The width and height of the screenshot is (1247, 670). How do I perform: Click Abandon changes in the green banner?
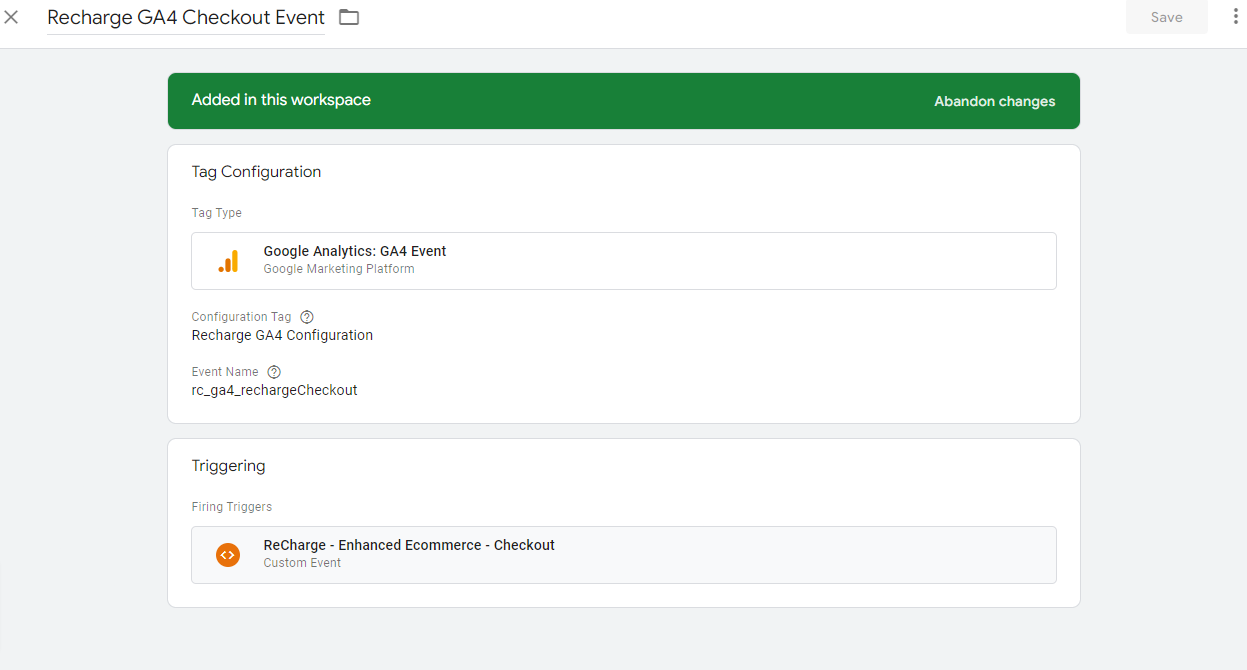pyautogui.click(x=994, y=101)
